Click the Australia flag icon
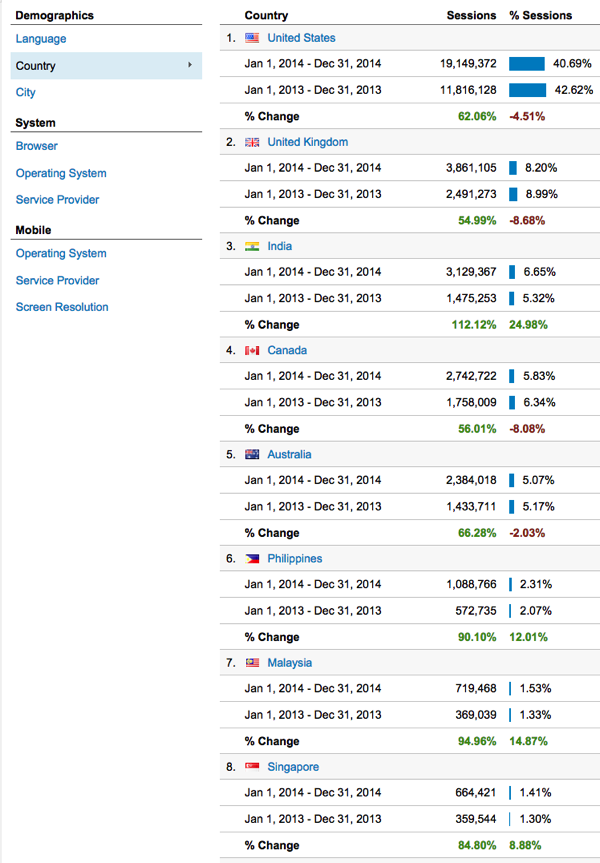The image size is (600, 863). point(252,455)
